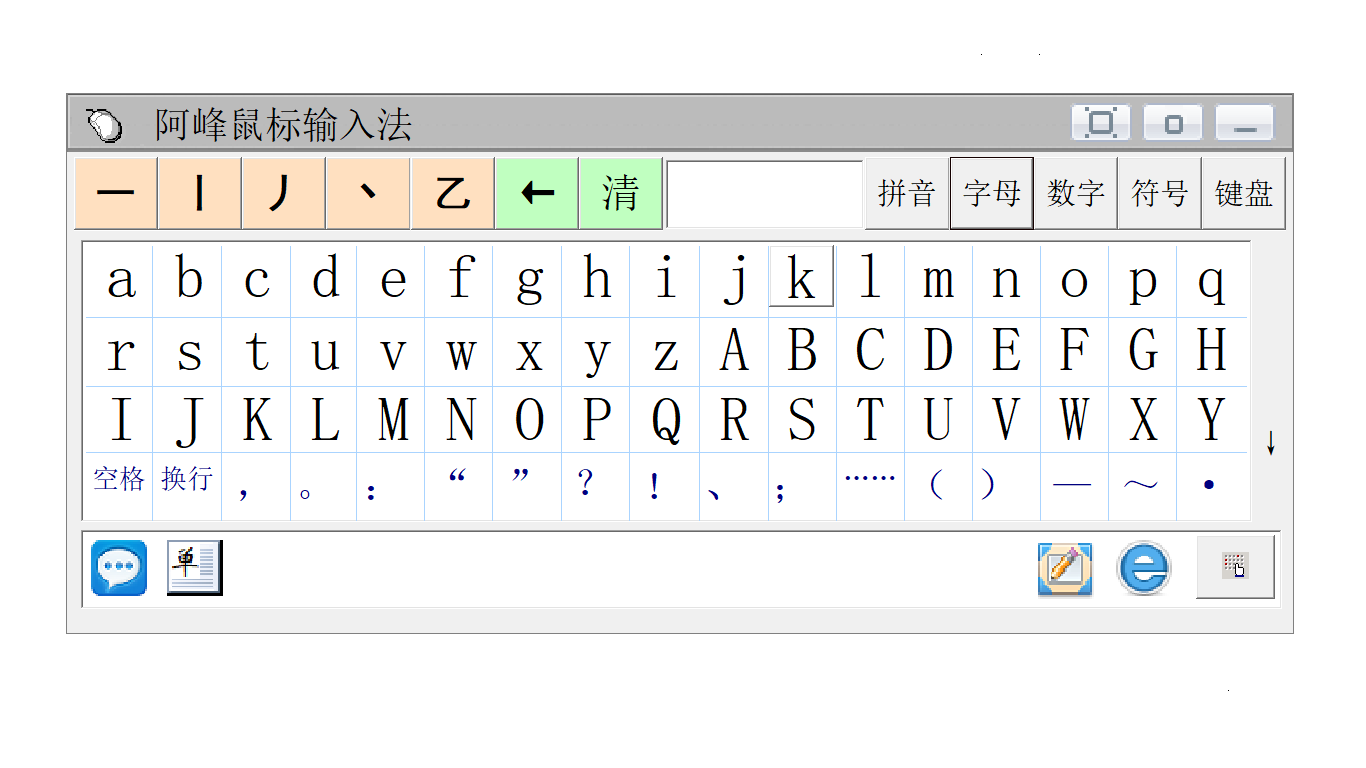The height and width of the screenshot is (768, 1366).
Task: Select the dot stroke 丶 button
Action: pyautogui.click(x=368, y=193)
